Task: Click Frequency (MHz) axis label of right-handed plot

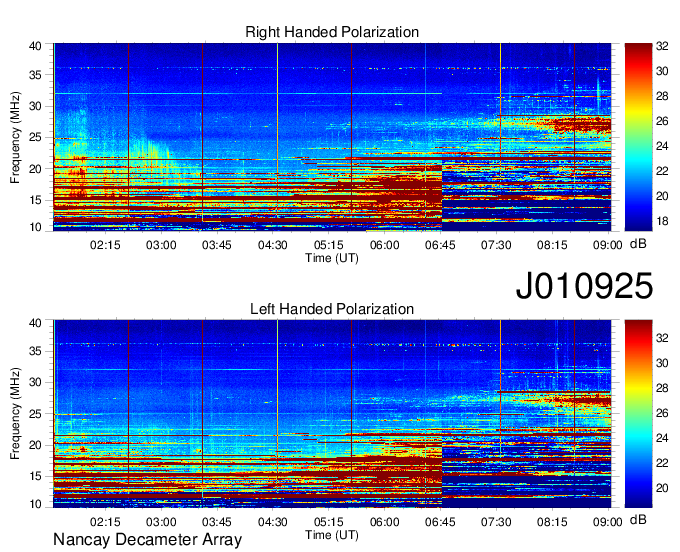Action: 15,137
